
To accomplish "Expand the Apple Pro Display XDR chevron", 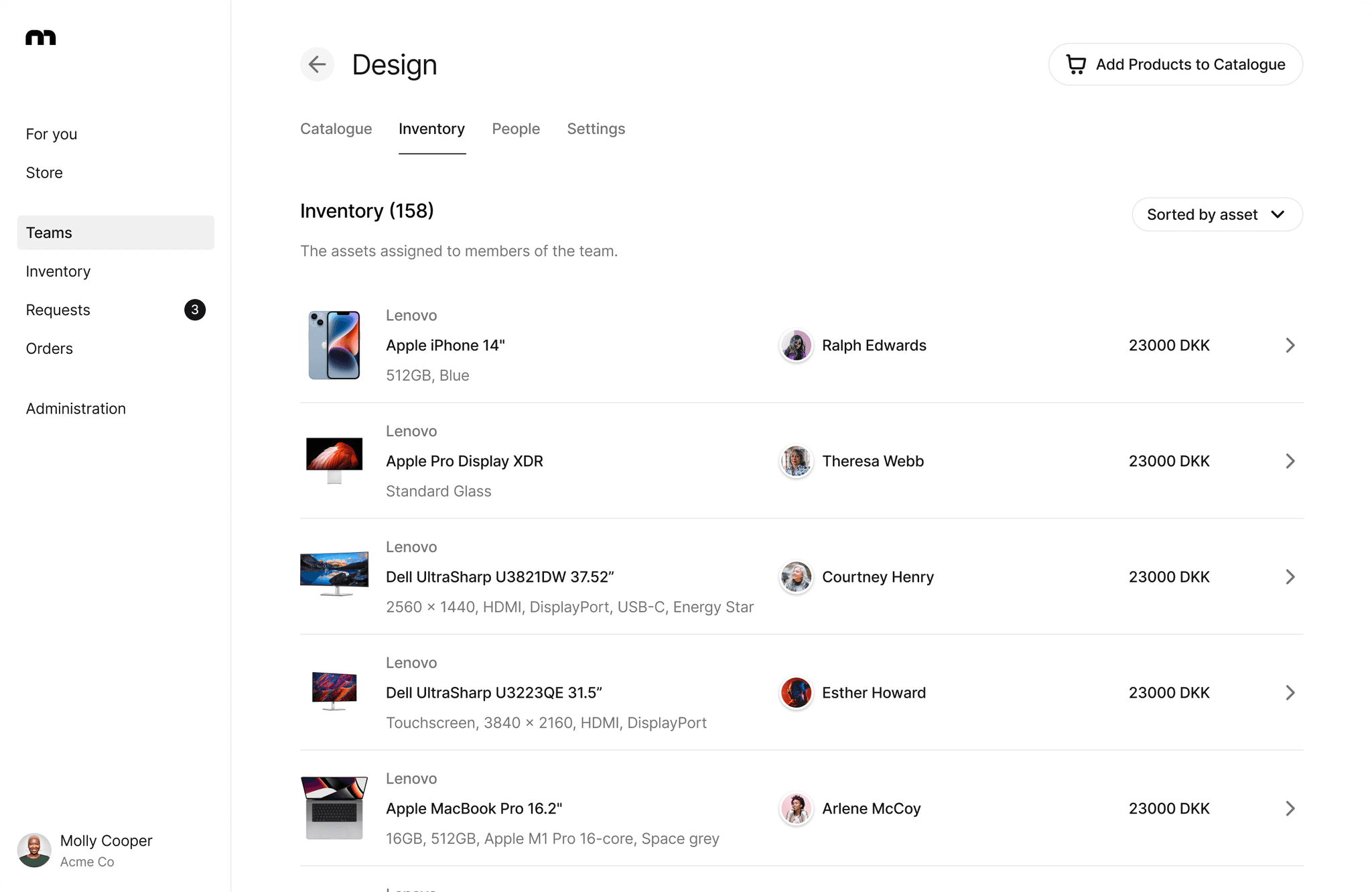I will coord(1290,461).
